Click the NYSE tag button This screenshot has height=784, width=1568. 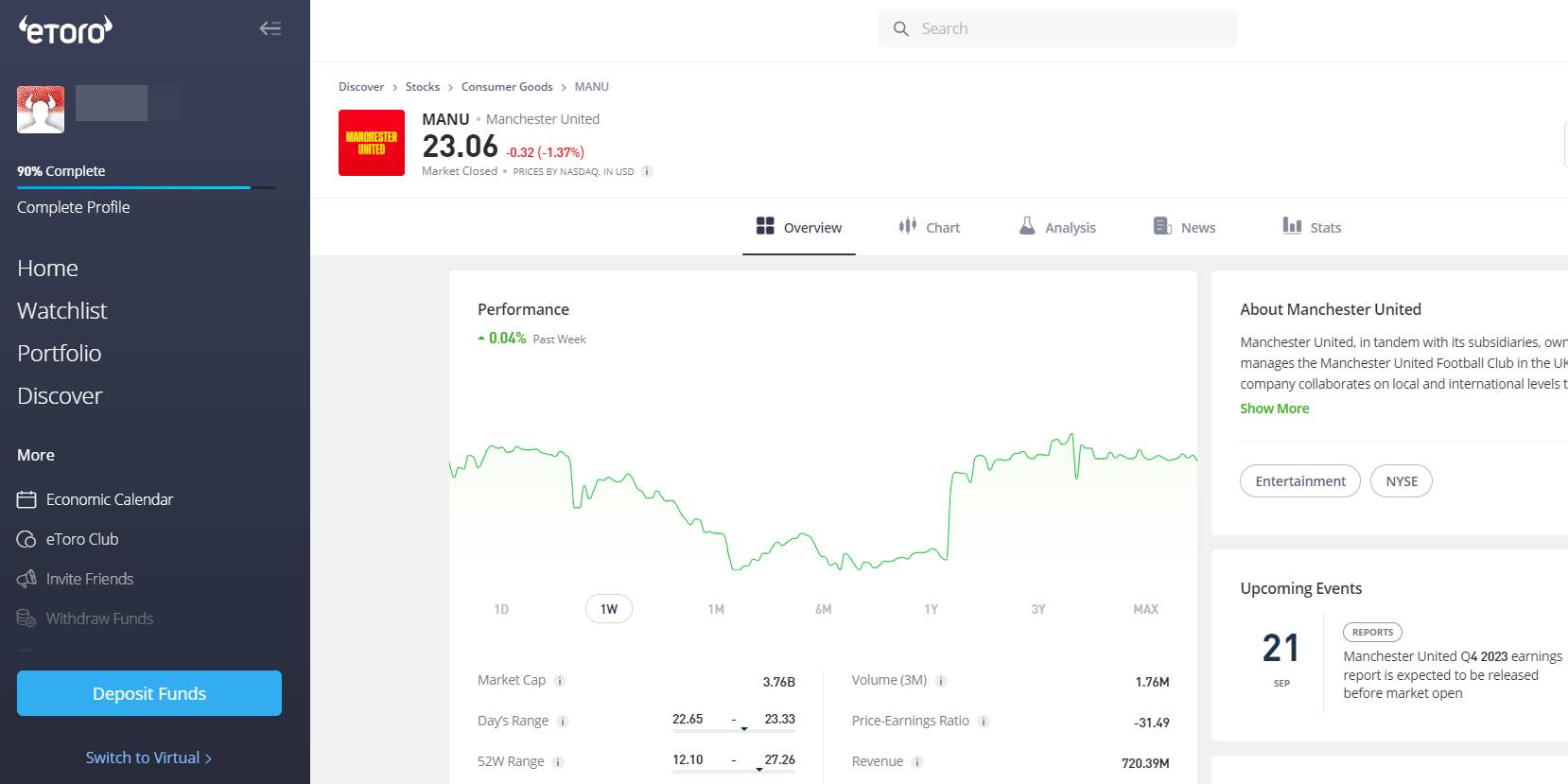[x=1402, y=481]
